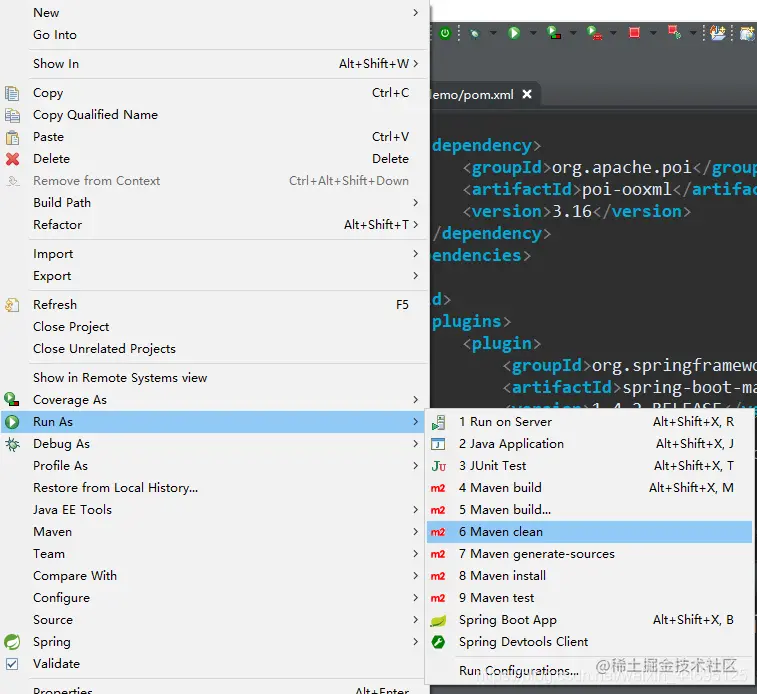The width and height of the screenshot is (757, 694).
Task: Select Refactor in context menu
Action: pos(215,225)
